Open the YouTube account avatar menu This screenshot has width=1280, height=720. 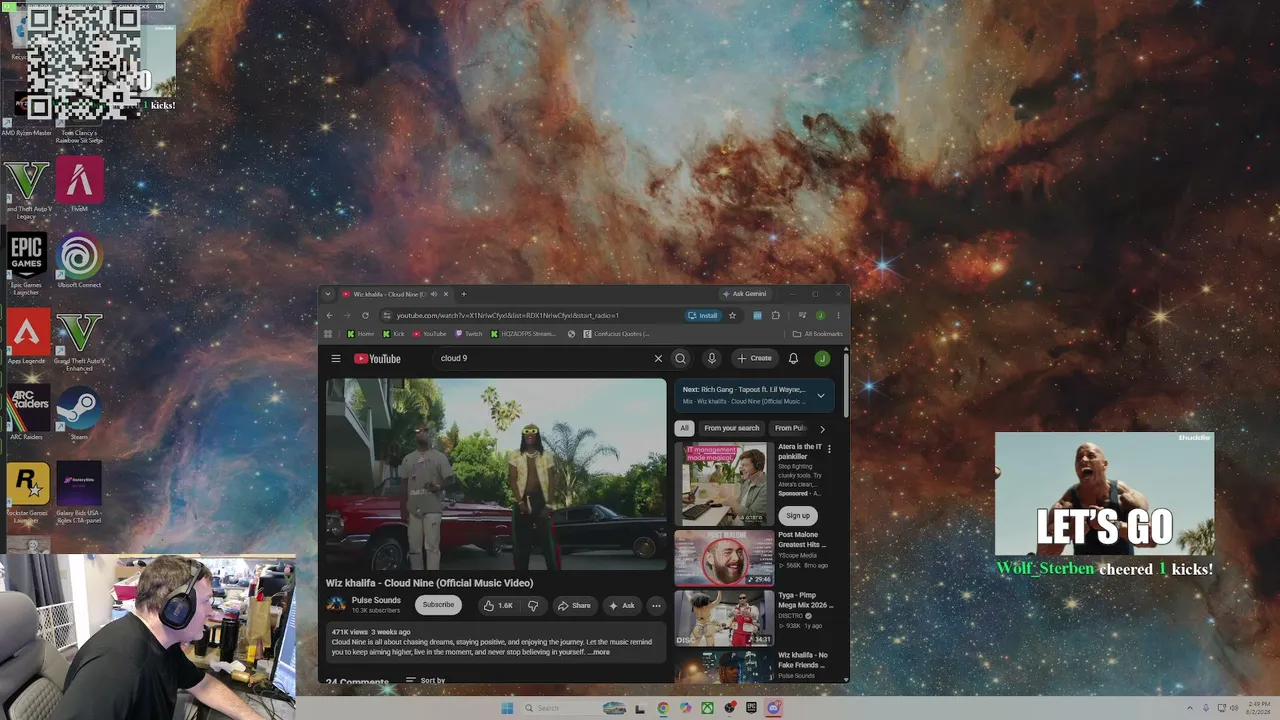(822, 359)
